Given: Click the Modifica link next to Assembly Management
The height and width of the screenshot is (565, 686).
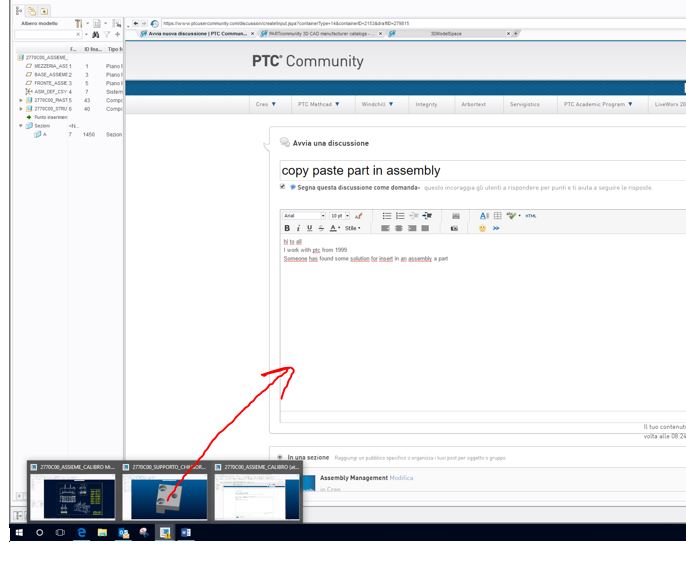Looking at the screenshot, I should (401, 478).
